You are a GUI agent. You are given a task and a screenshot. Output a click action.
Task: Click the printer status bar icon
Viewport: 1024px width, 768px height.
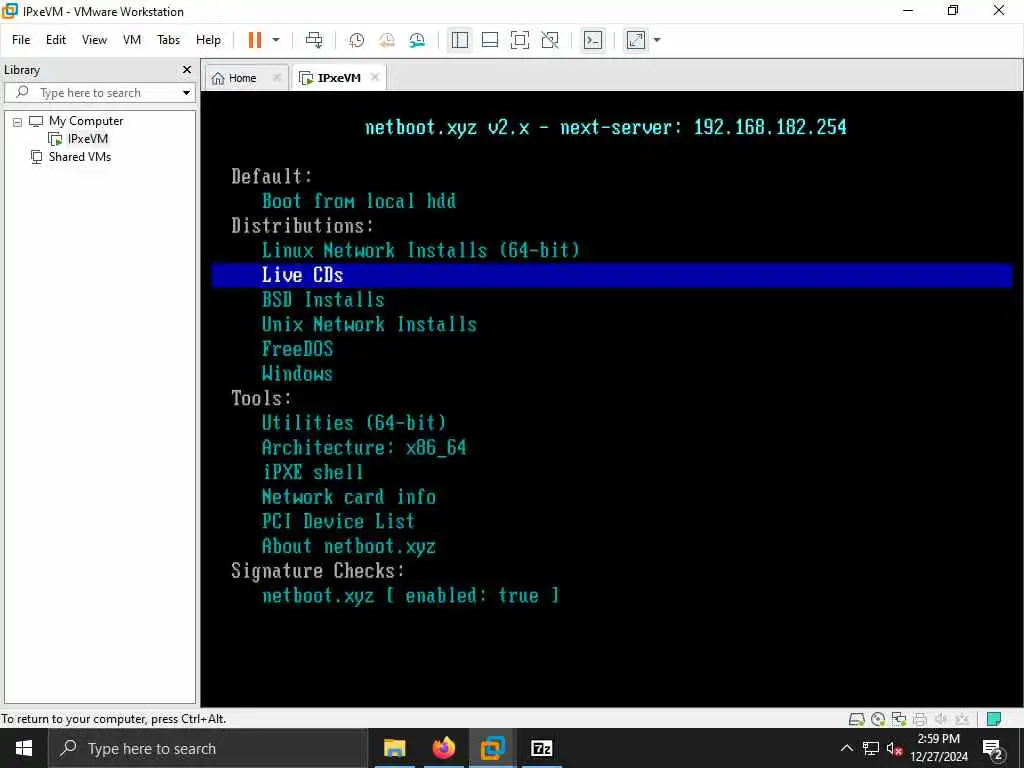(920, 719)
